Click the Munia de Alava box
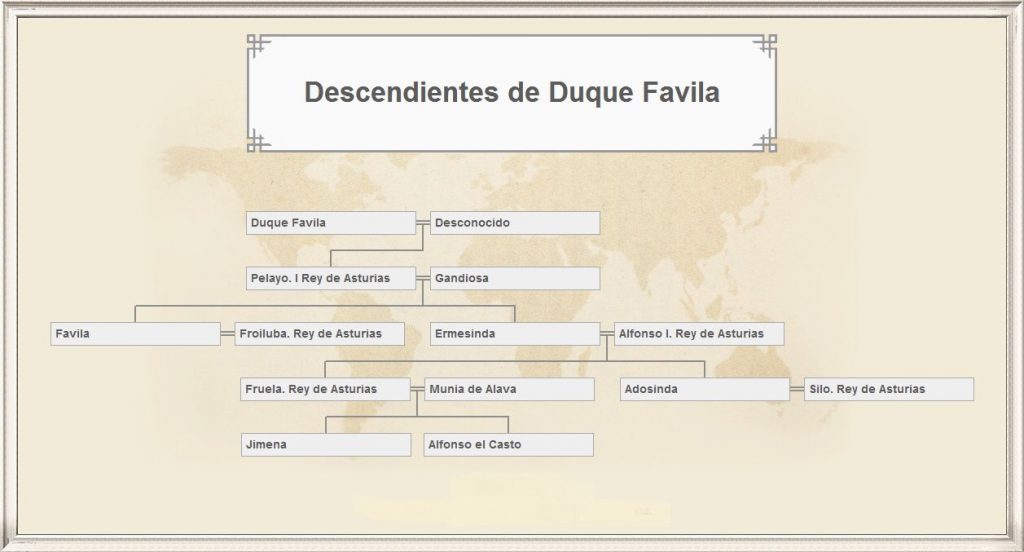Screen dimensions: 1024x552 (x=509, y=389)
